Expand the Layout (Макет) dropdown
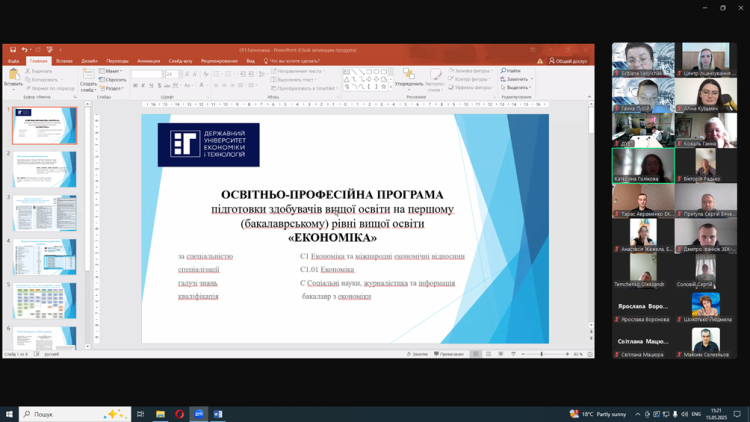750x422 pixels. point(111,71)
